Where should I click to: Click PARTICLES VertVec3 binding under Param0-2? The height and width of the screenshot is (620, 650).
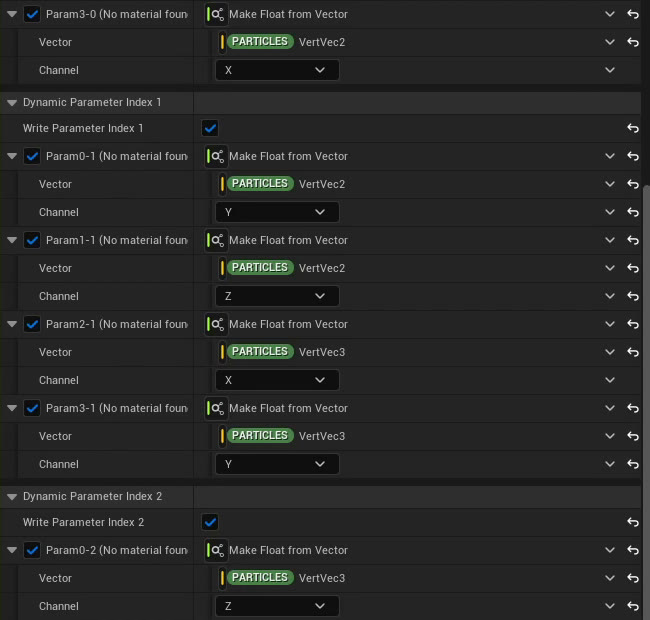(x=286, y=578)
